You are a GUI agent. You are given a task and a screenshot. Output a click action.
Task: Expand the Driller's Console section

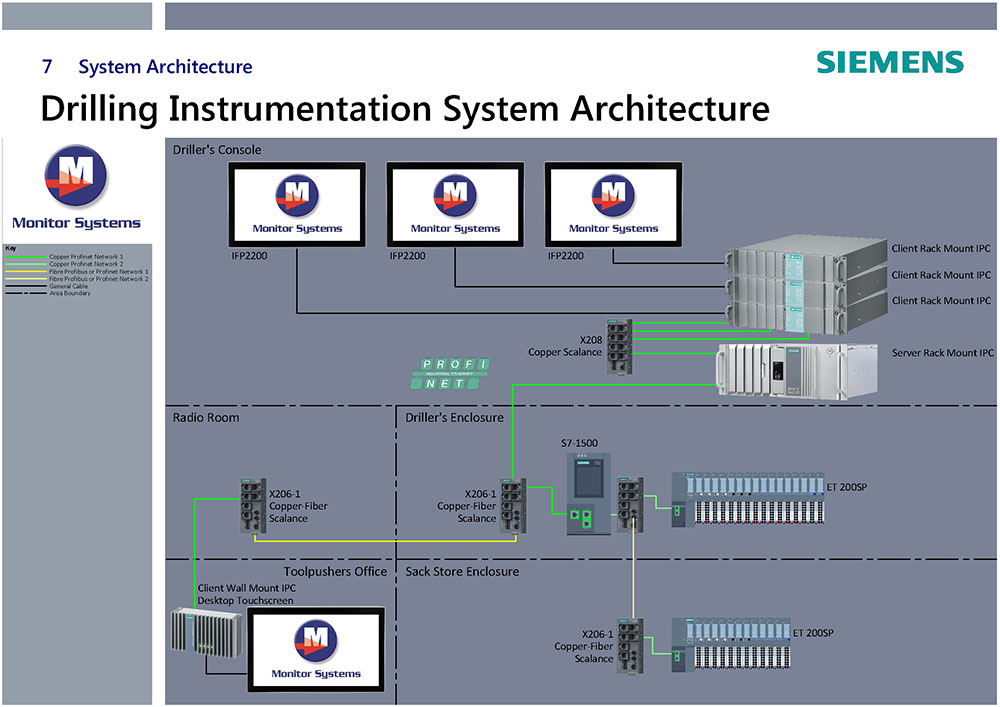point(217,149)
